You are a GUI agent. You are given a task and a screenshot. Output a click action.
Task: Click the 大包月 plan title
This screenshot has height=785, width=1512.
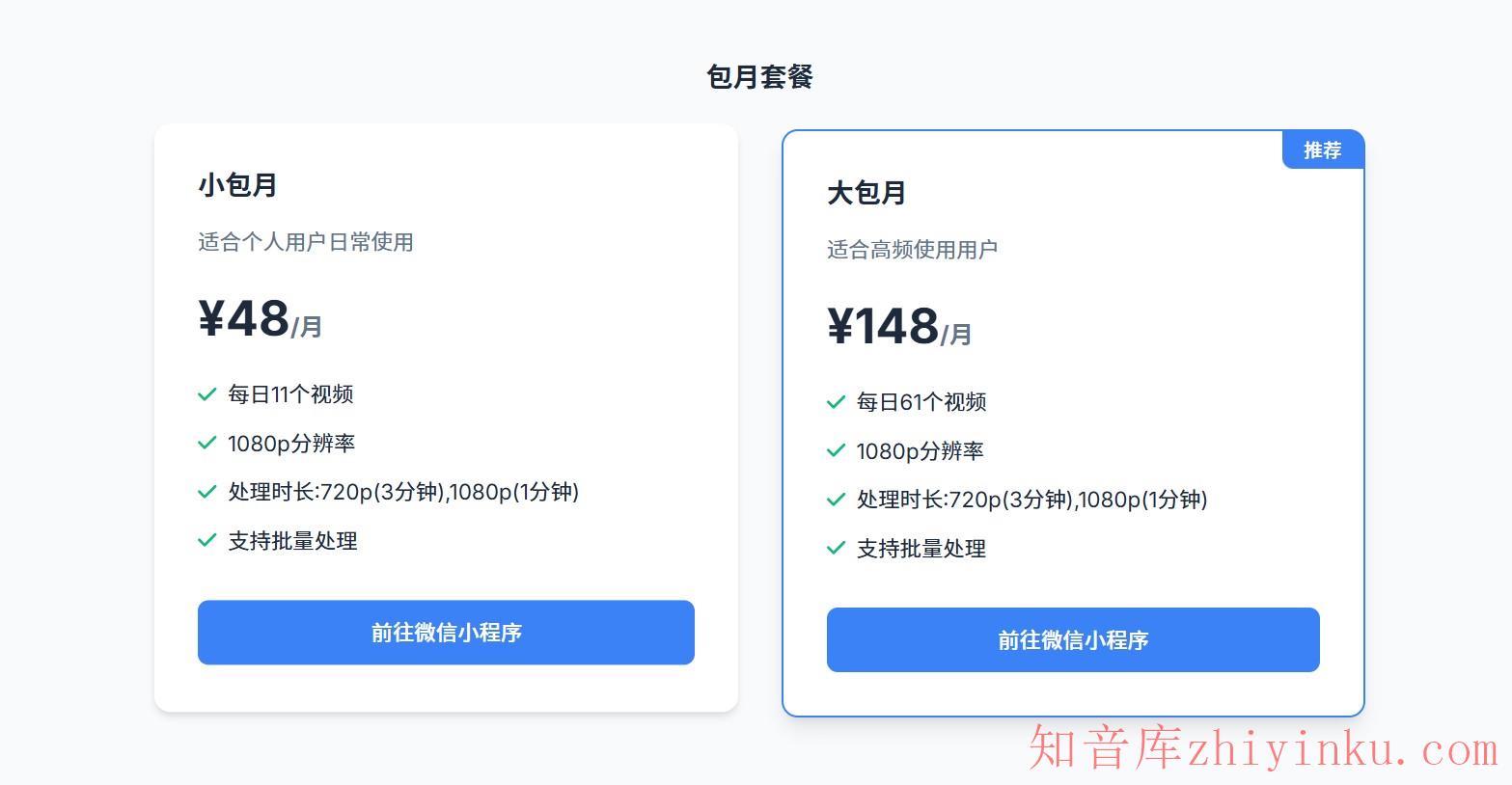[x=866, y=193]
